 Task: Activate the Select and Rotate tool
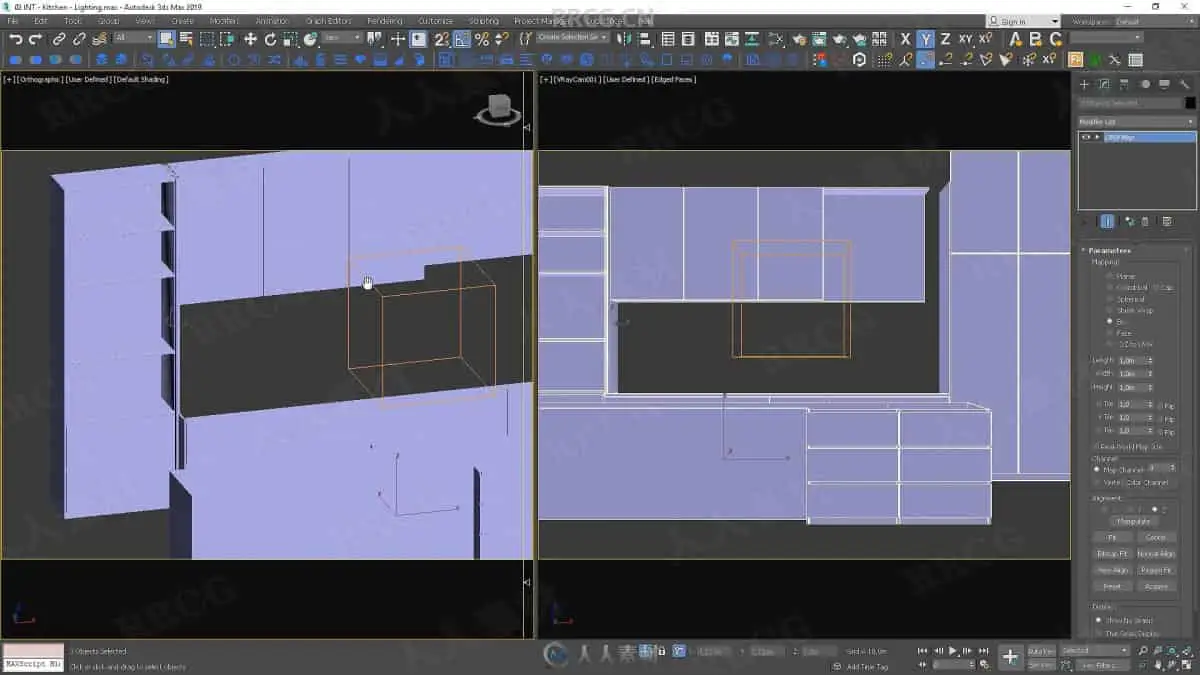tap(270, 39)
